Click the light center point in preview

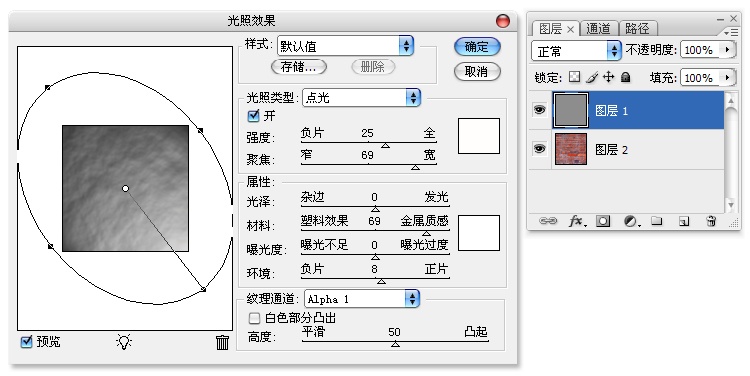(125, 188)
